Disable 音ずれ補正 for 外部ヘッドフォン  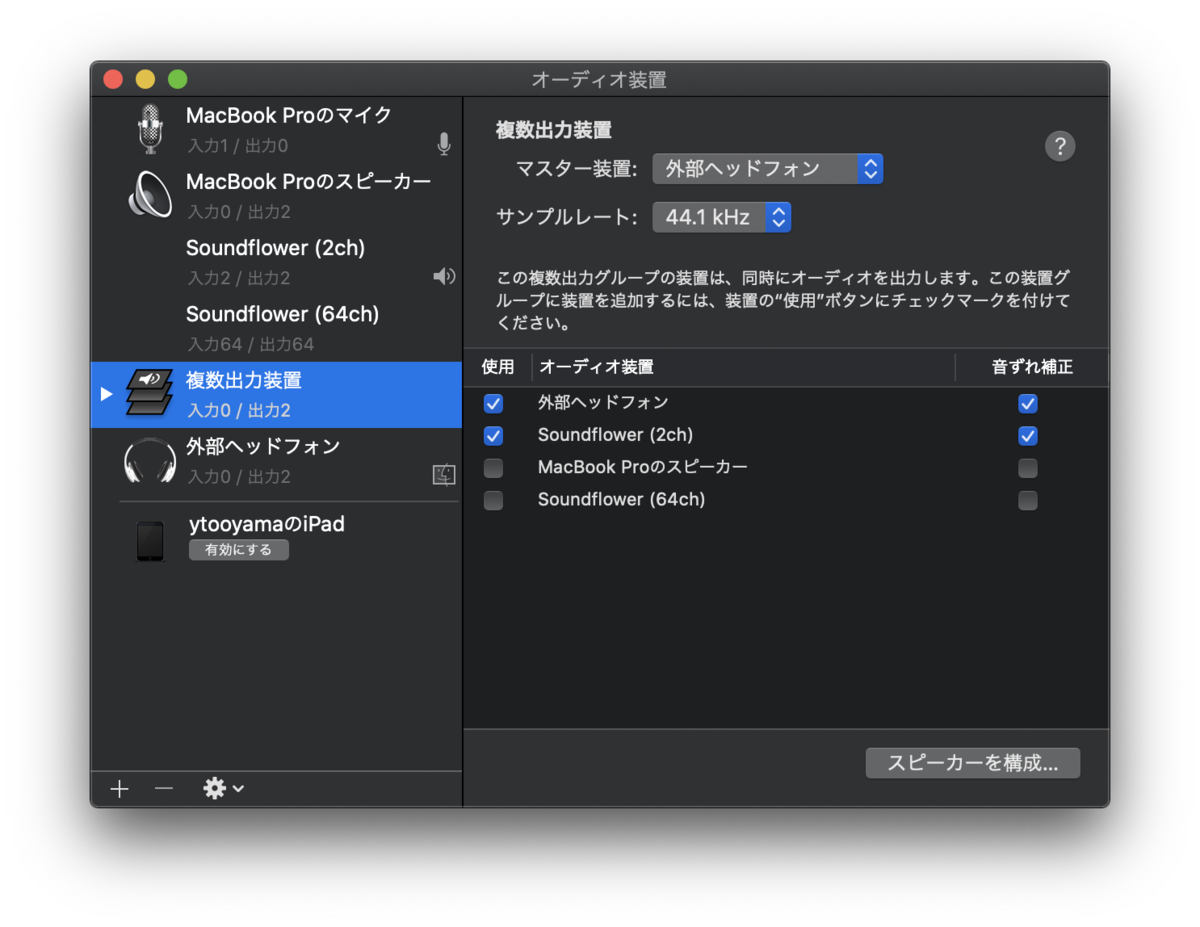1028,404
